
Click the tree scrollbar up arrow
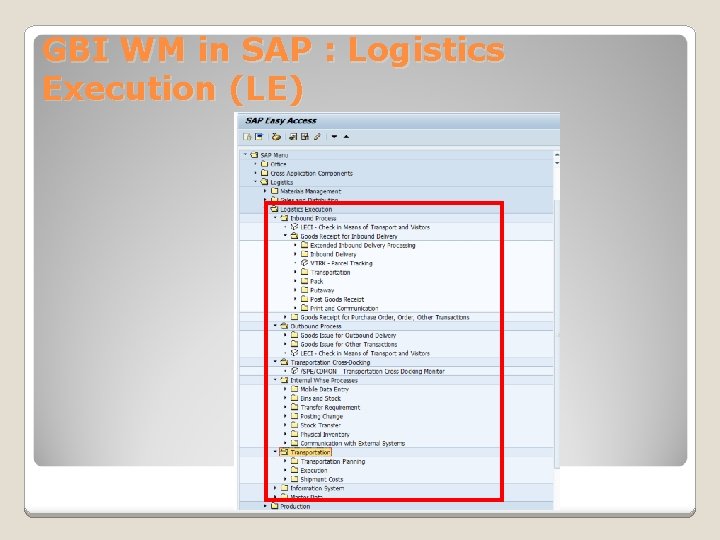tap(557, 155)
